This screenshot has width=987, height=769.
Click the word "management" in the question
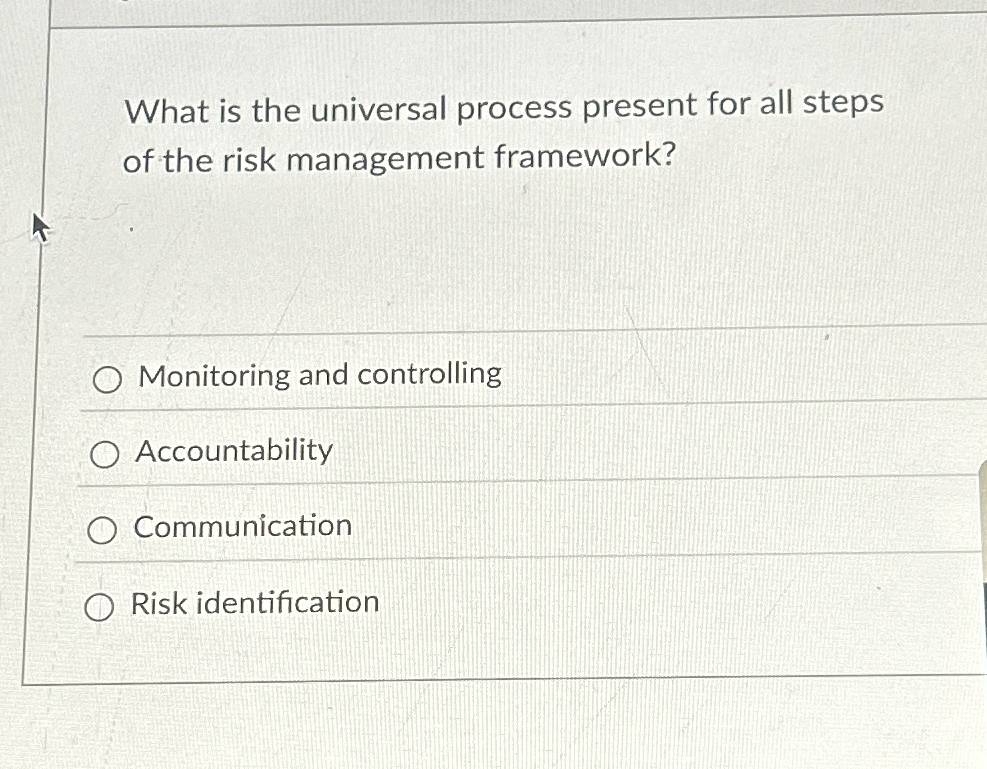(385, 160)
